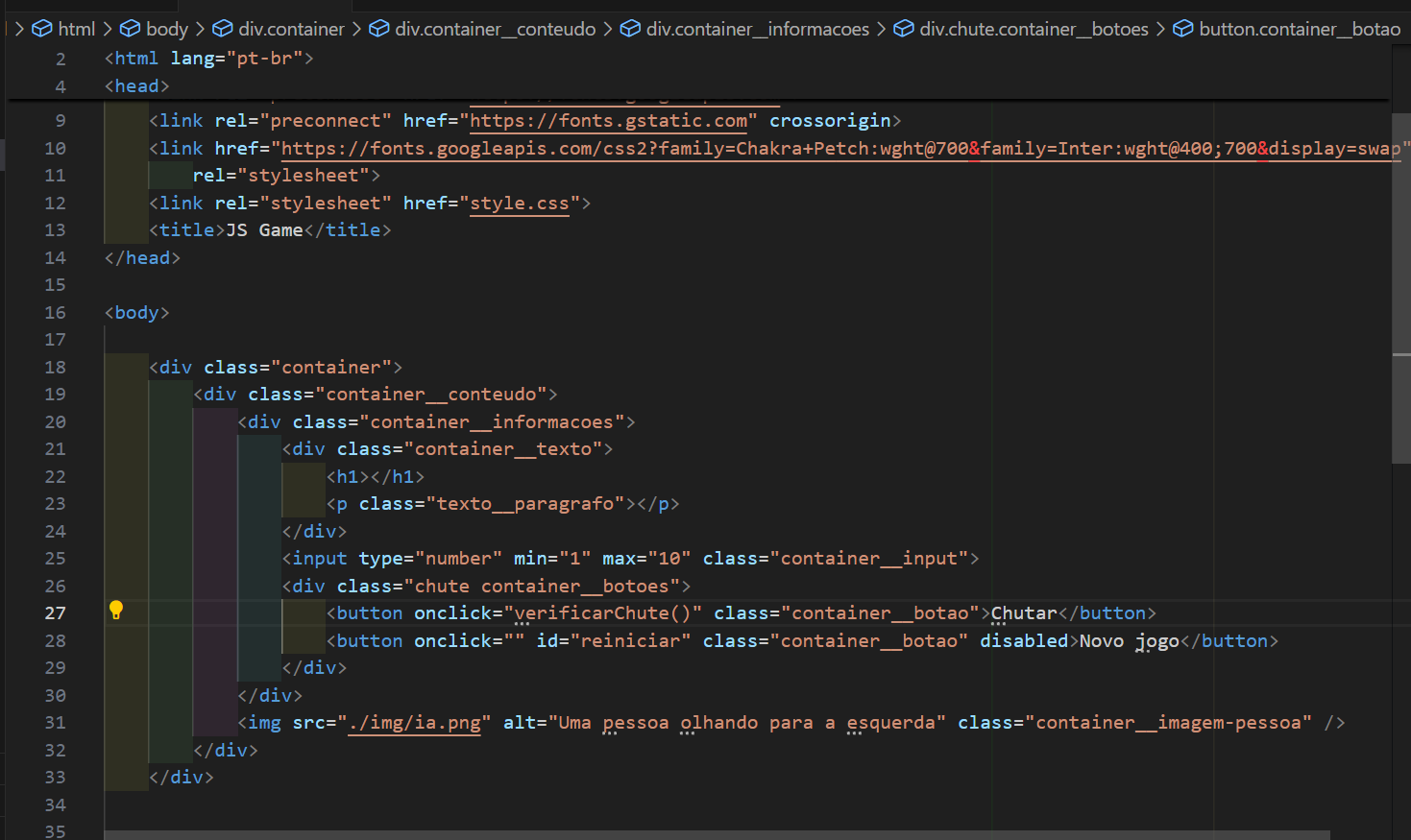Click the 'crossorigin' attribute
This screenshot has height=840, width=1411.
[x=830, y=121]
